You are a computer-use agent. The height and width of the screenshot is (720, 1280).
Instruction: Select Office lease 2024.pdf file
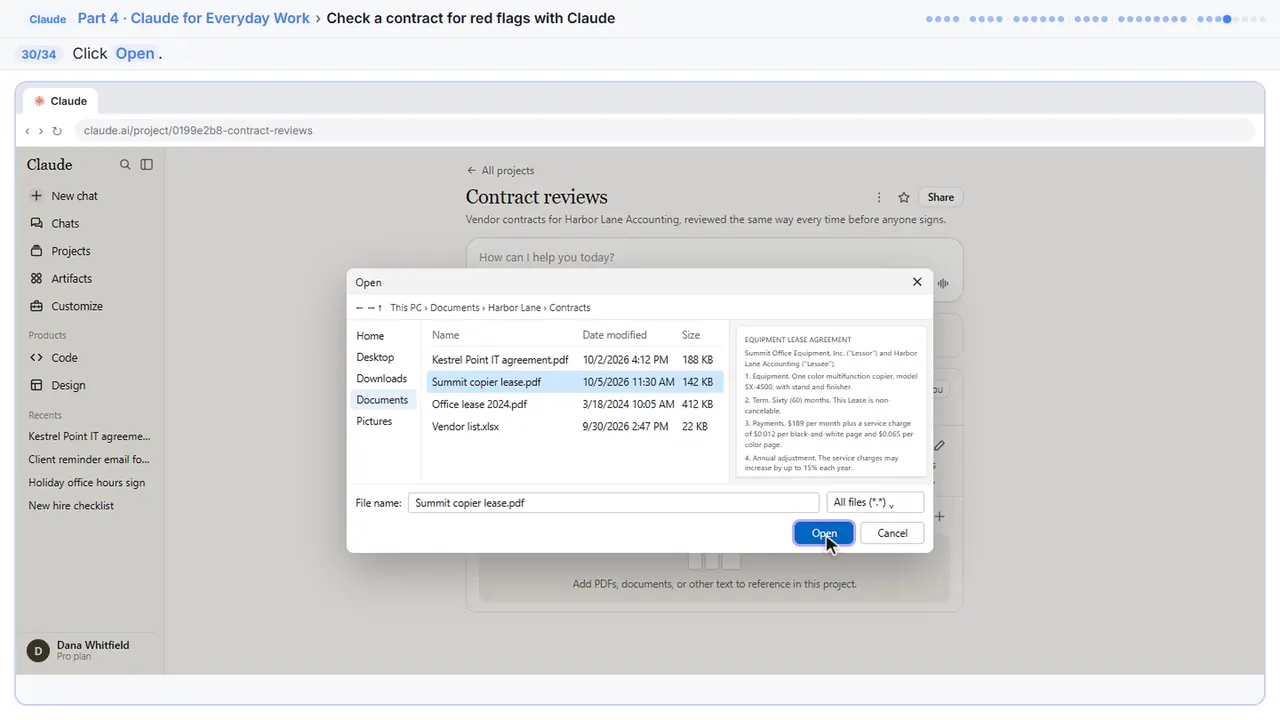pyautogui.click(x=574, y=404)
